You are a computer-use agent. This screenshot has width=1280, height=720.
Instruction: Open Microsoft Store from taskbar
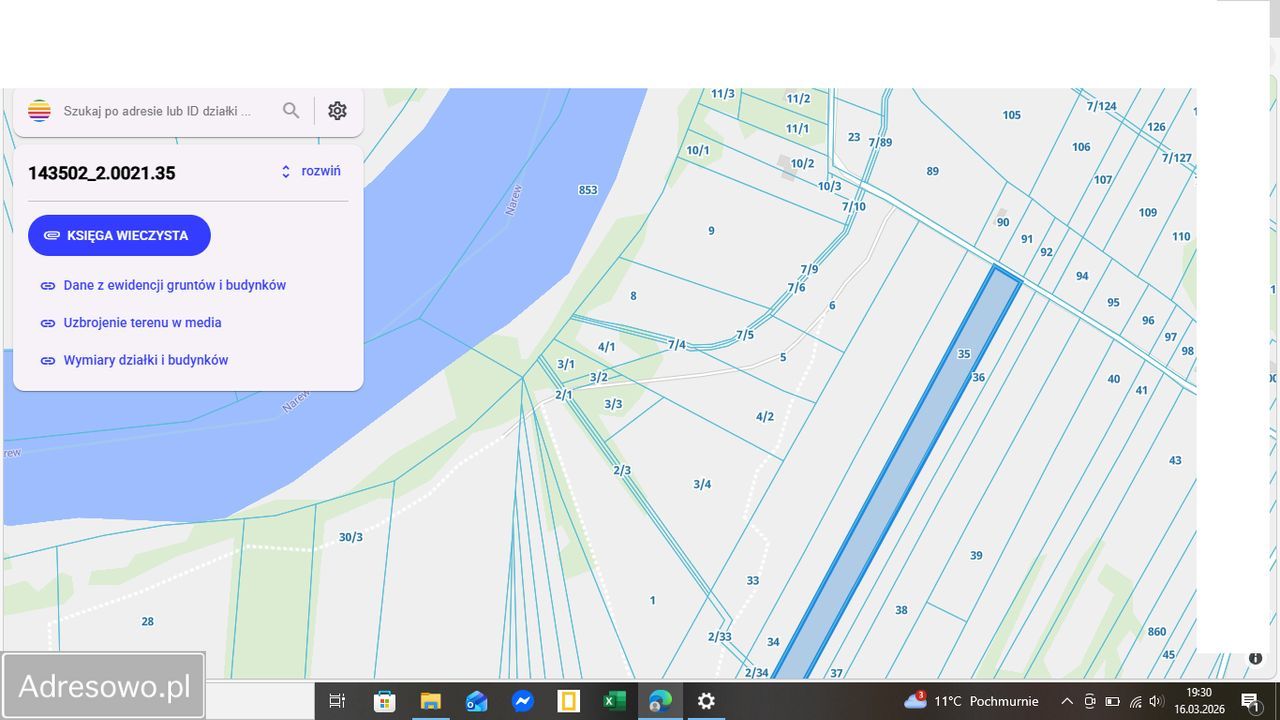[384, 701]
